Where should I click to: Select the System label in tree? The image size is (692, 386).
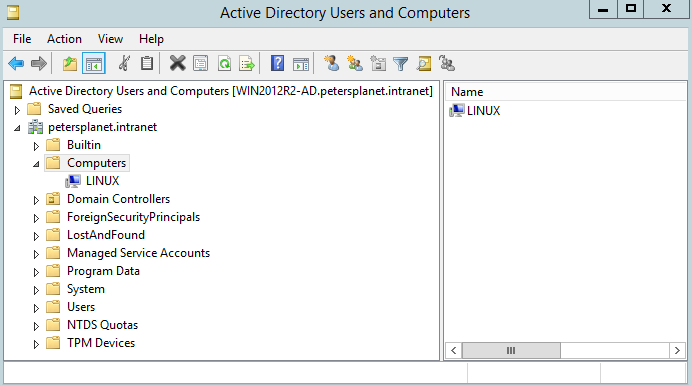click(86, 289)
